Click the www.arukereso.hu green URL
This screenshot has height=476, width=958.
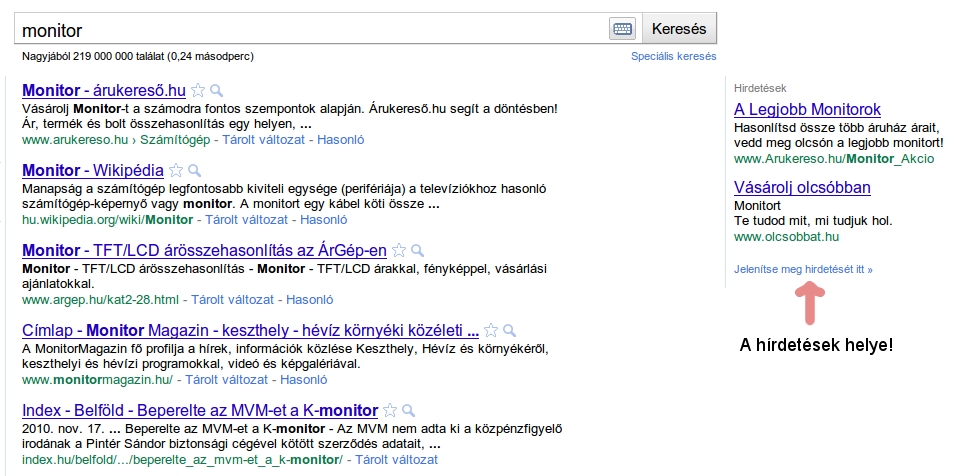pos(75,139)
